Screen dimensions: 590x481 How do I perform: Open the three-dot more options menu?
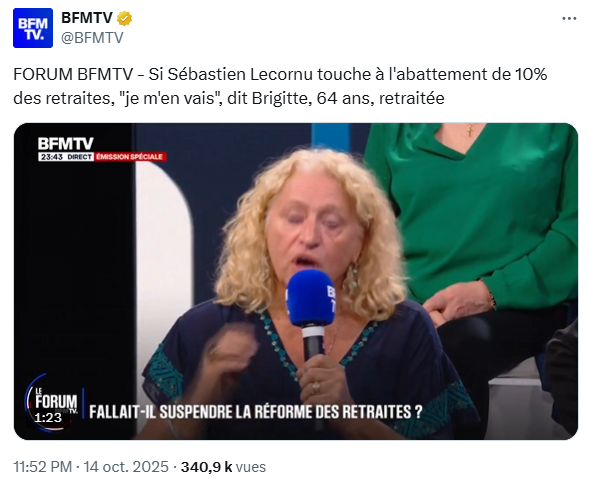pyautogui.click(x=569, y=18)
